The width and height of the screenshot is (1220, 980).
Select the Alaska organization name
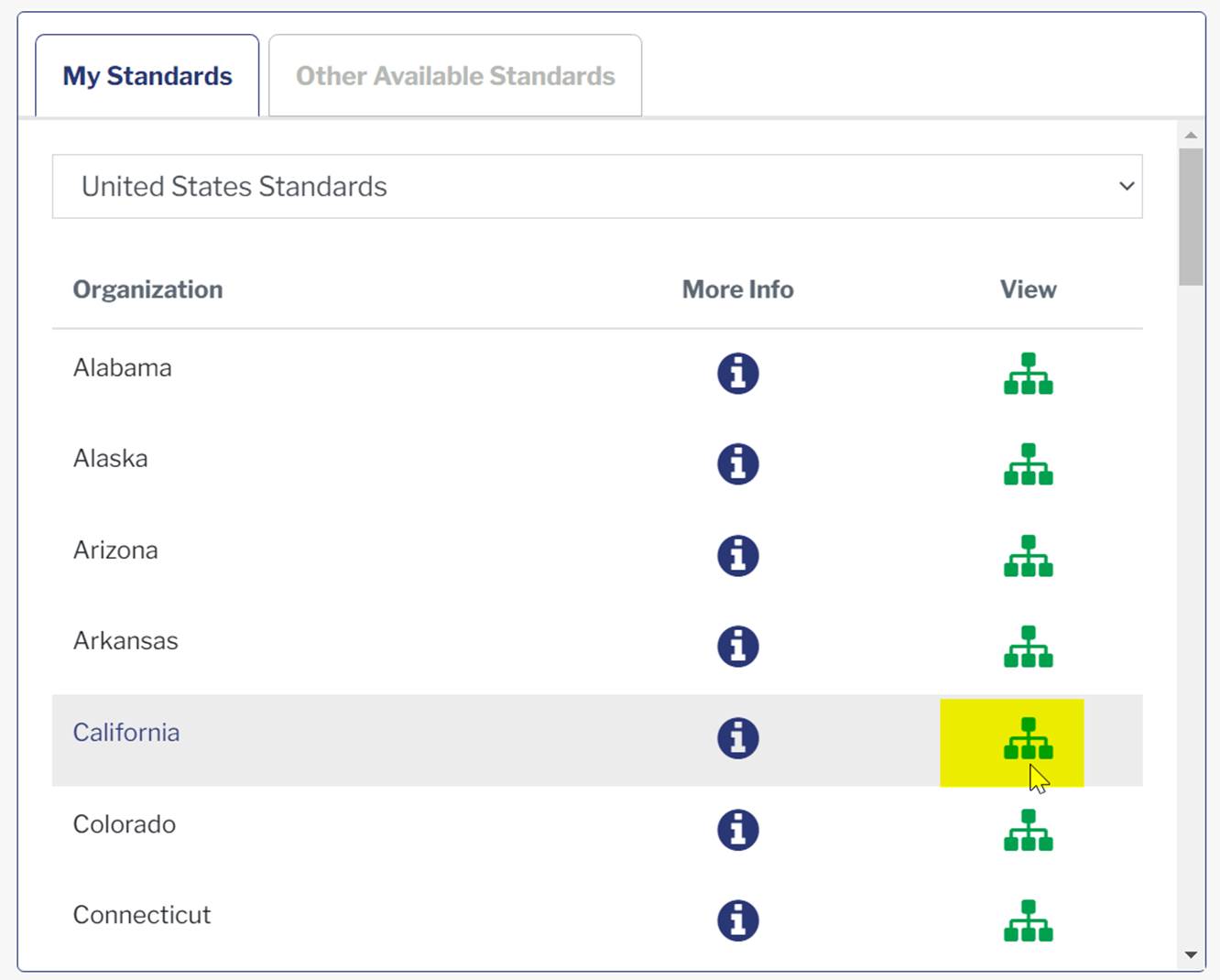tap(111, 459)
